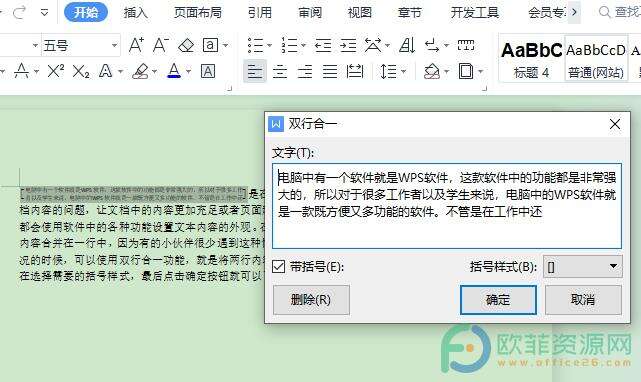Click the decrease indent icon

coord(323,45)
